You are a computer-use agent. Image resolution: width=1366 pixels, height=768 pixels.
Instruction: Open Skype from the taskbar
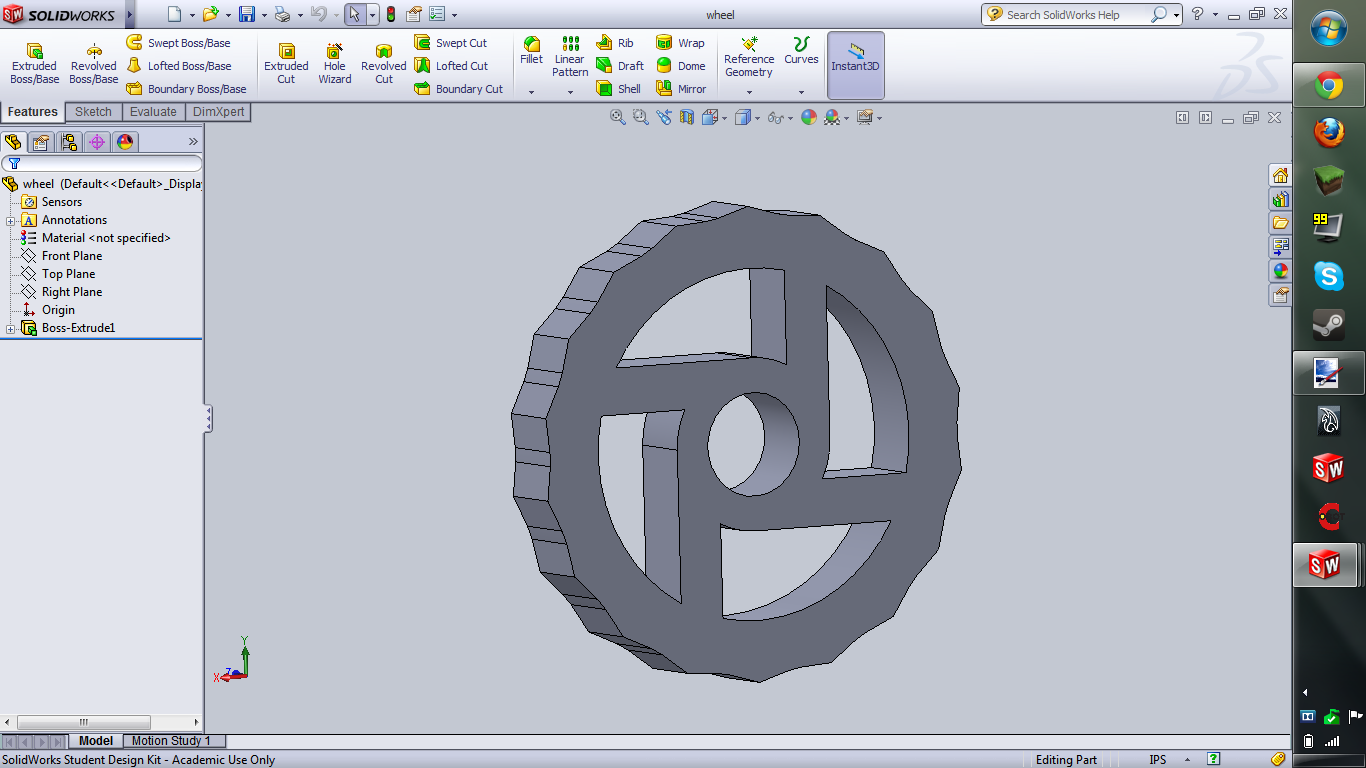click(1328, 276)
